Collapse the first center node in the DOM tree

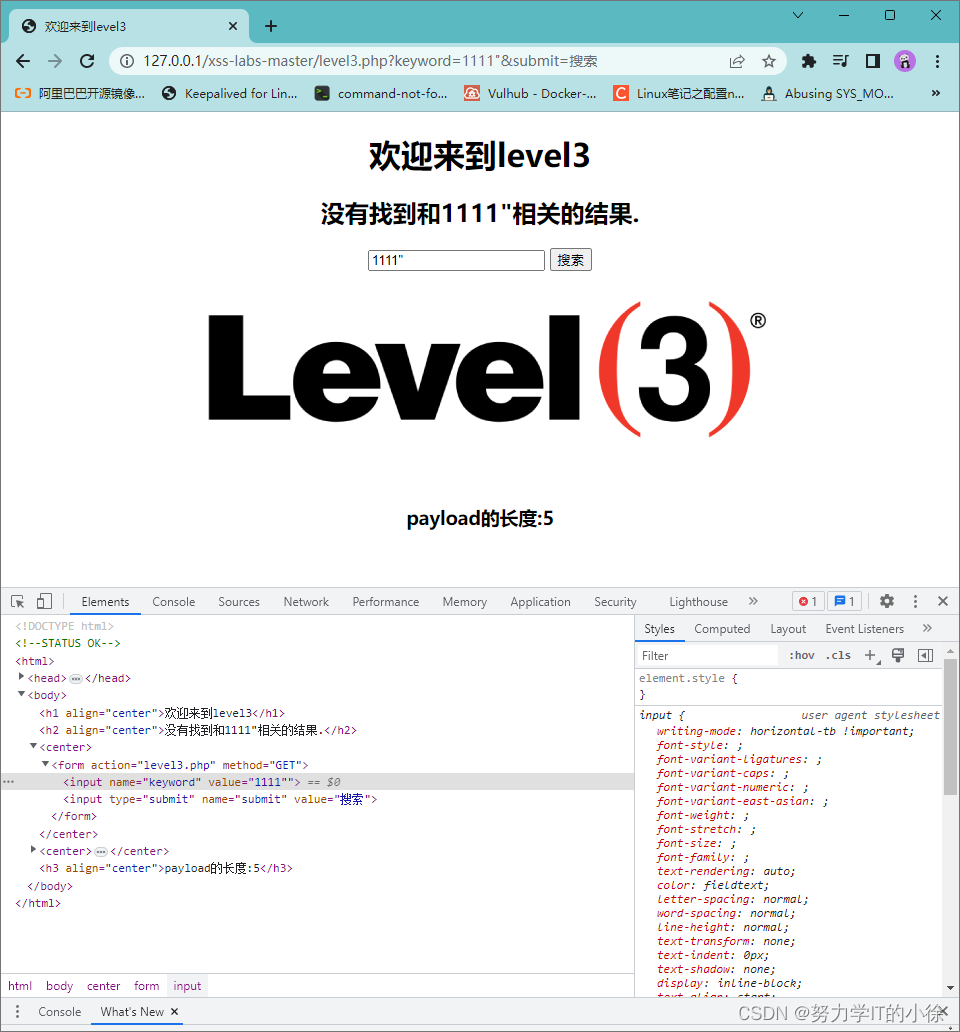click(x=33, y=746)
